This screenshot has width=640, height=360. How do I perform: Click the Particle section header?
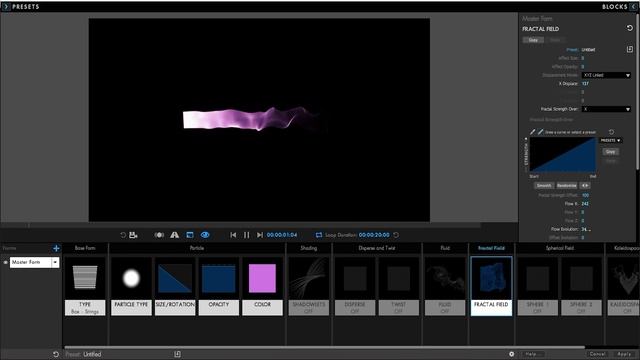[197, 248]
